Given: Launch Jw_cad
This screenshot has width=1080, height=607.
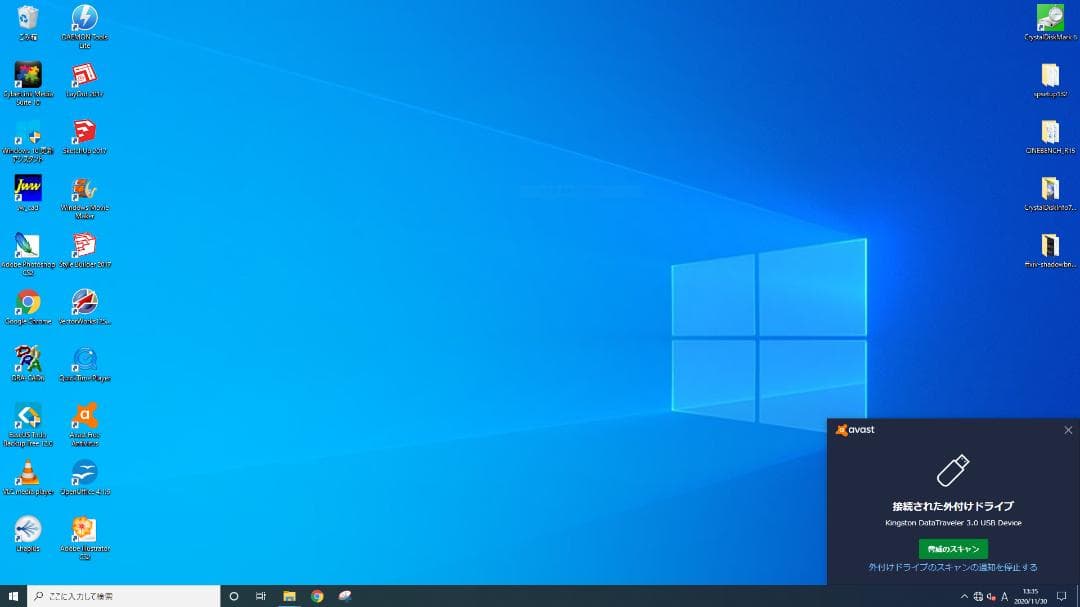Looking at the screenshot, I should pos(26,190).
